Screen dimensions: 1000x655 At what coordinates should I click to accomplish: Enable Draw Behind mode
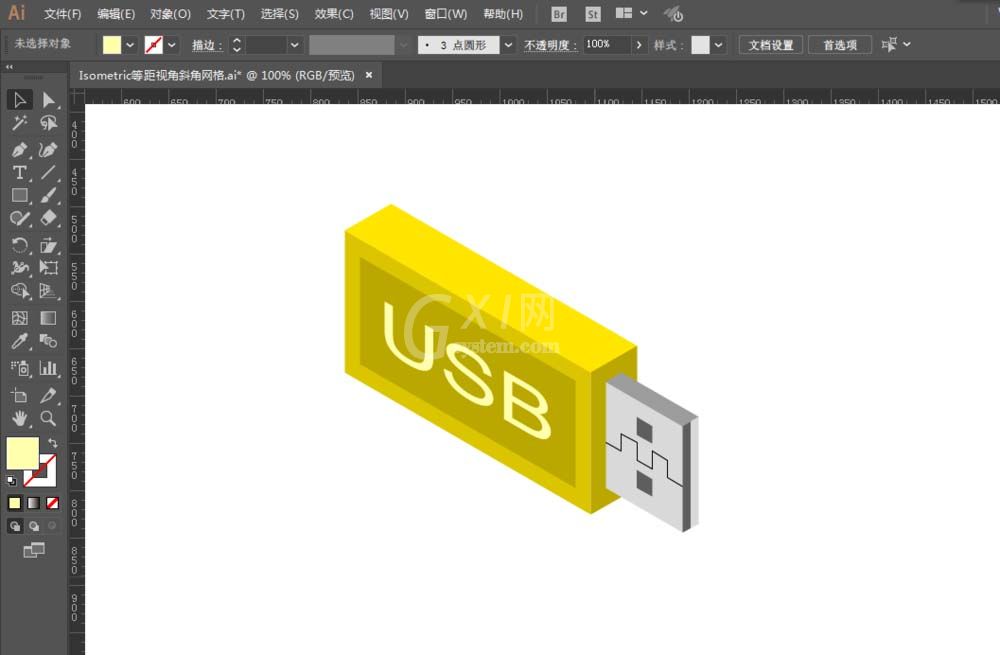tap(34, 526)
